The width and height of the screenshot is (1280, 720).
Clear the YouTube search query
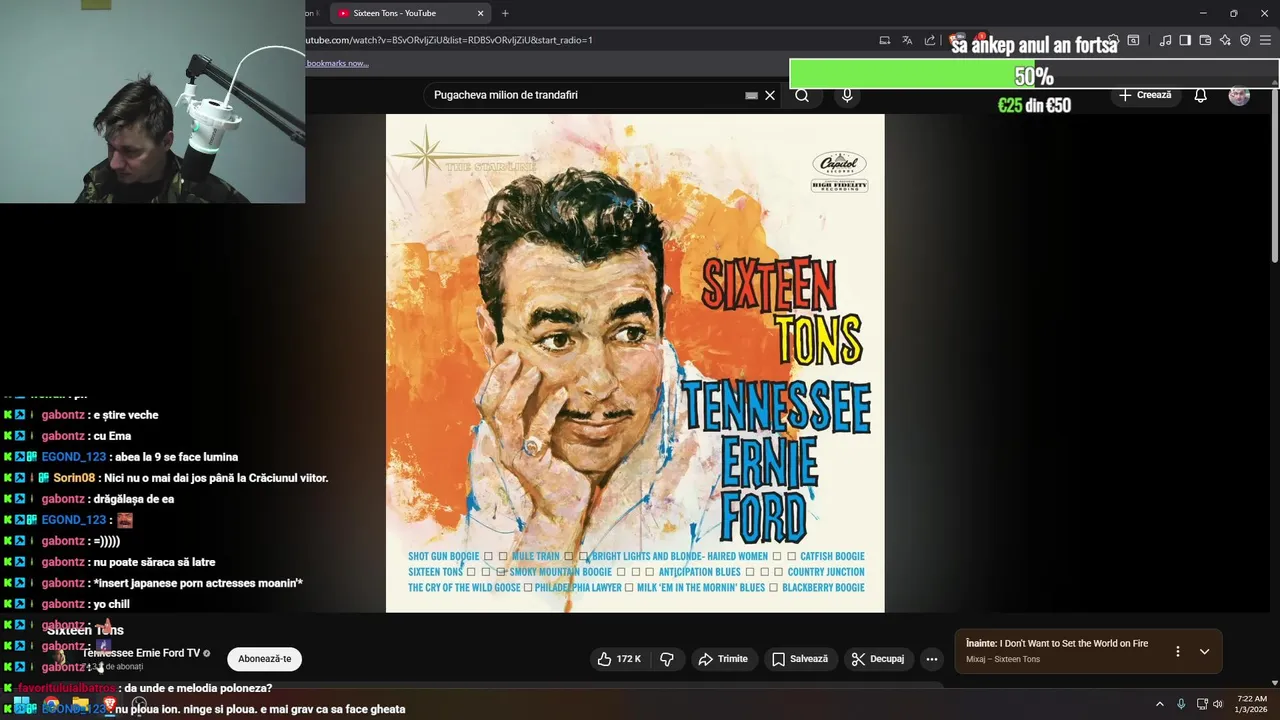(770, 95)
